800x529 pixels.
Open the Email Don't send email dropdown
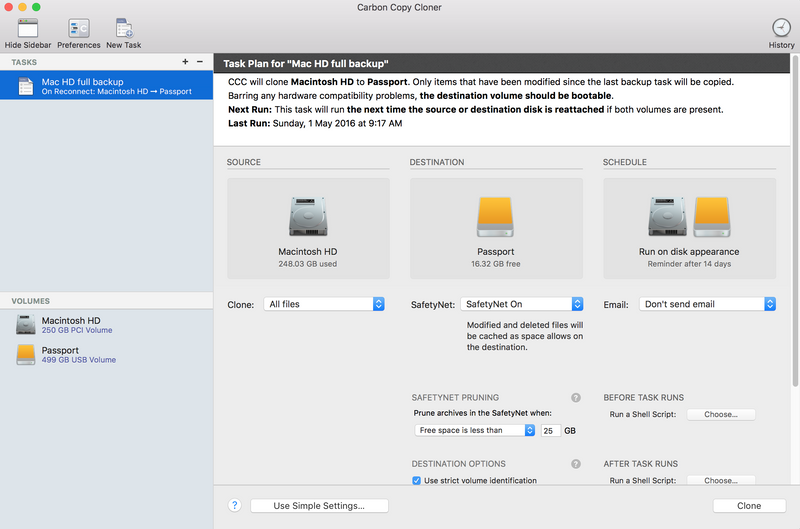708,304
